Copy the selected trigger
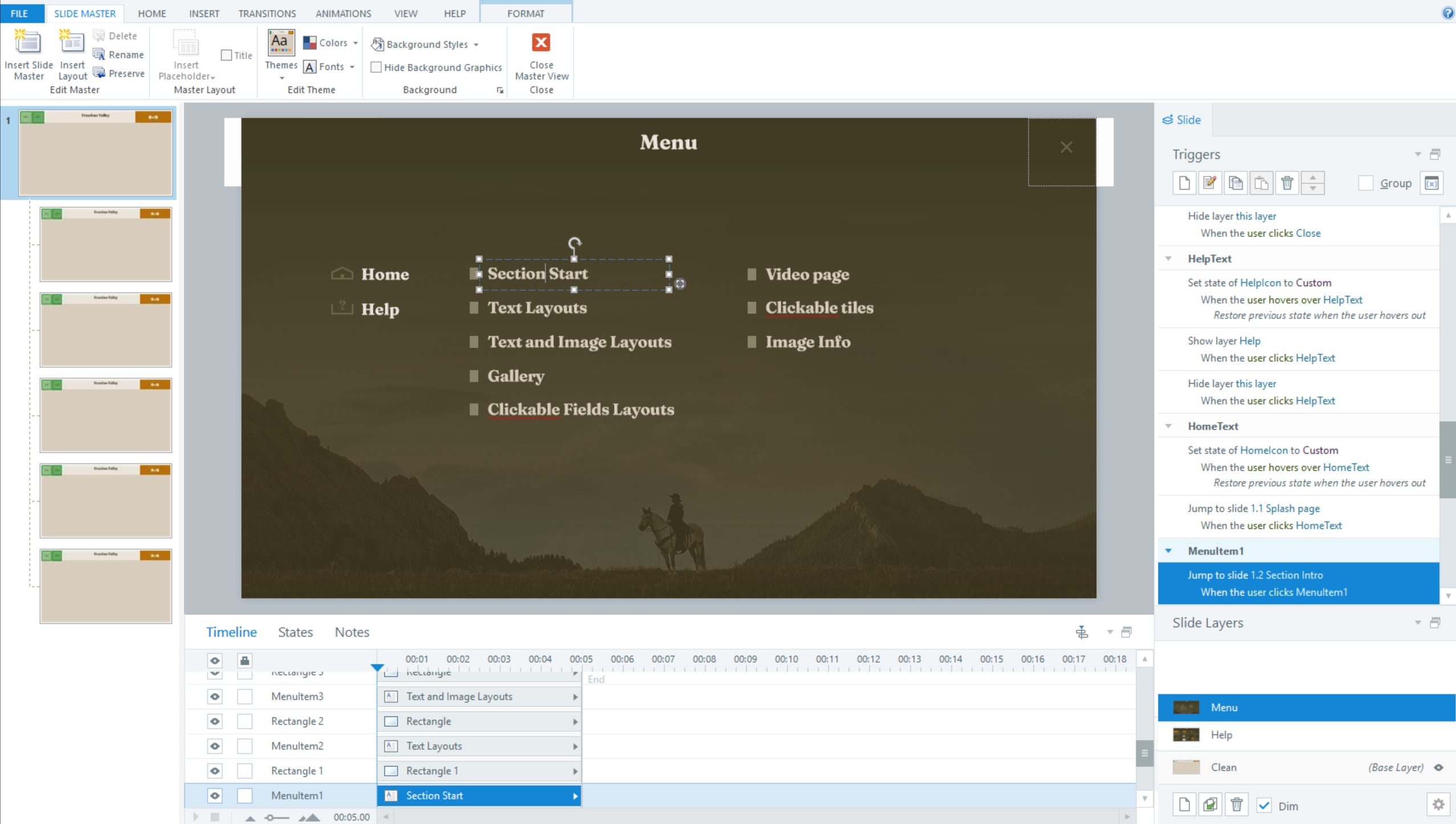The height and width of the screenshot is (824, 1456). point(1235,183)
